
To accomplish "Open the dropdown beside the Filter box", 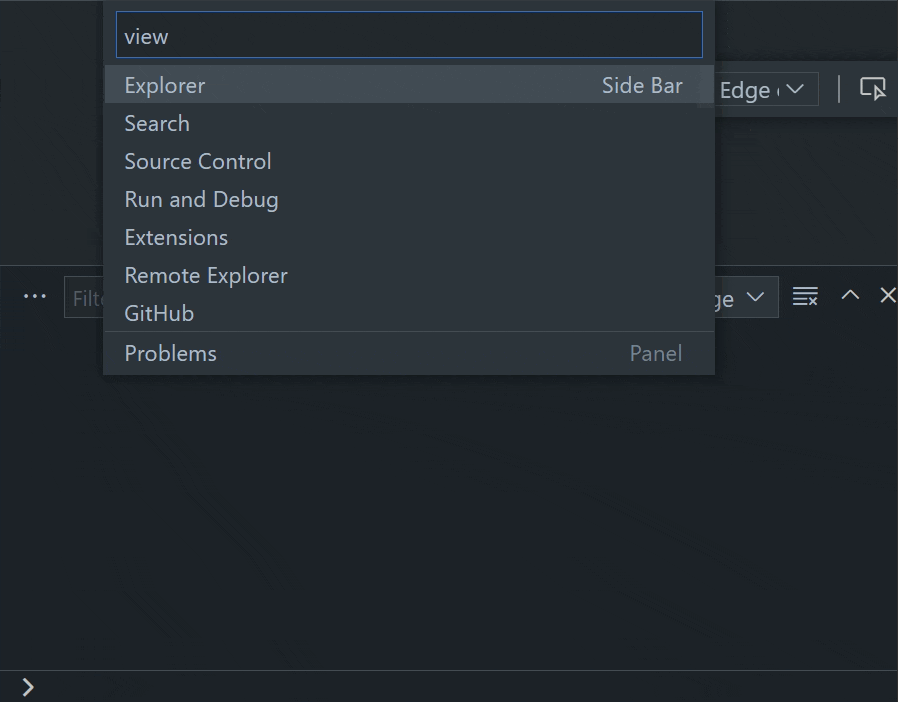I will click(747, 297).
